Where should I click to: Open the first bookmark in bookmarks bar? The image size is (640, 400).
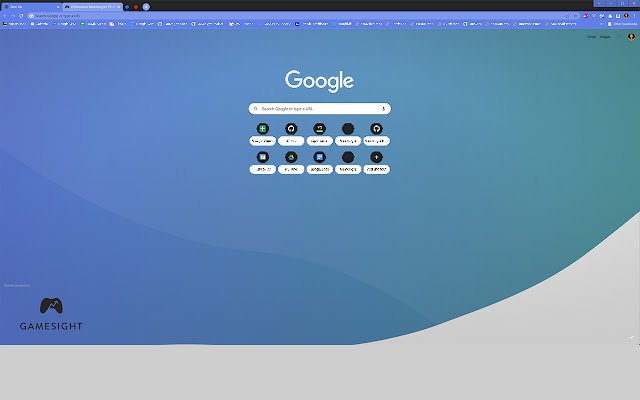[x=15, y=24]
